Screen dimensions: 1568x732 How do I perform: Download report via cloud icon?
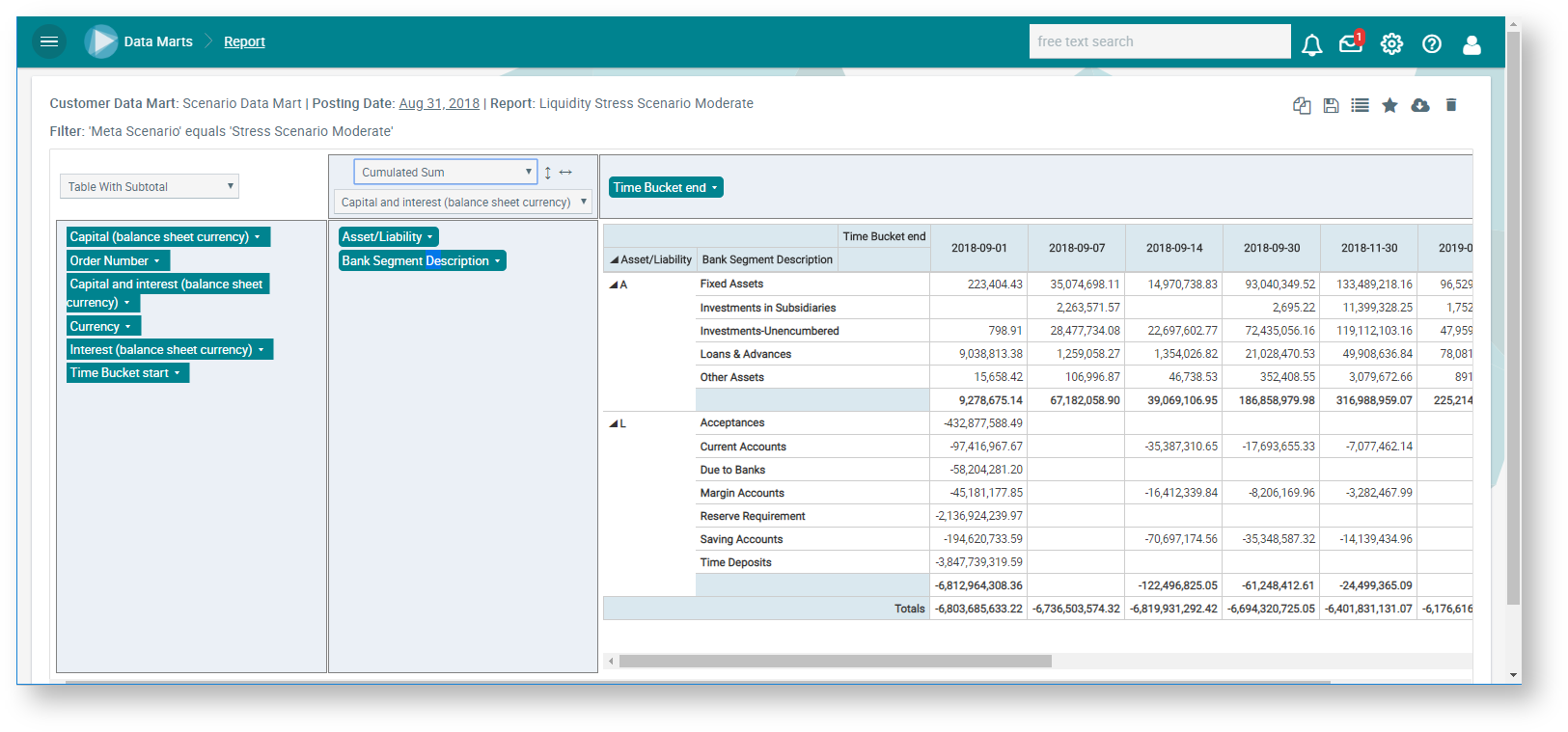pos(1419,105)
